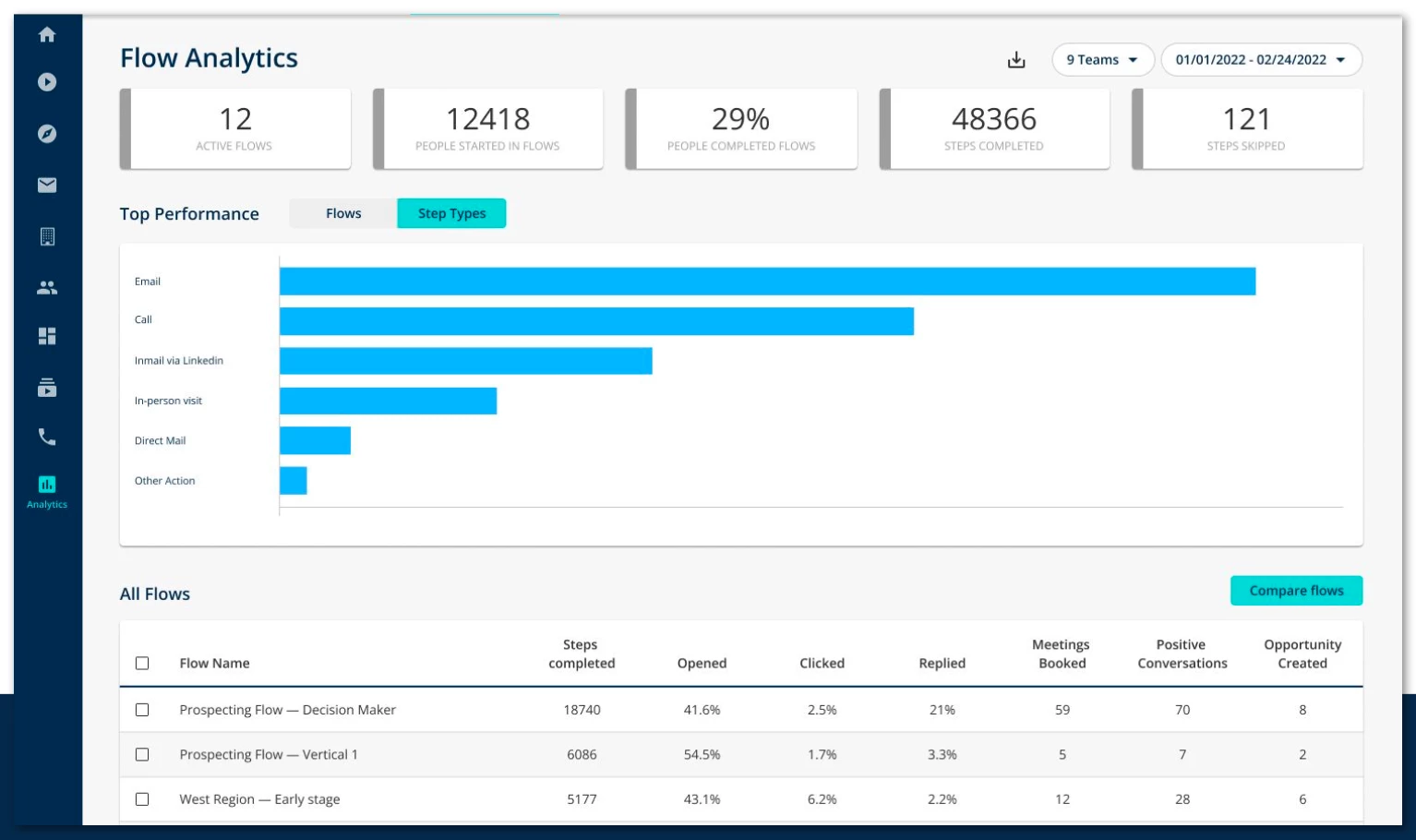Click the 121 Steps Skipped card
The height and width of the screenshot is (840, 1416).
pos(1247,129)
